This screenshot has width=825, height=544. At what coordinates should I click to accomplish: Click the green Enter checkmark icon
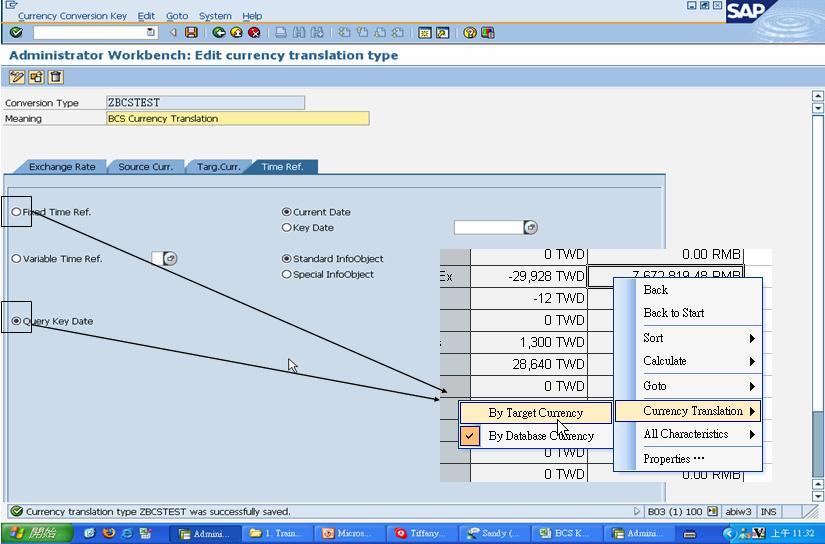pyautogui.click(x=16, y=33)
